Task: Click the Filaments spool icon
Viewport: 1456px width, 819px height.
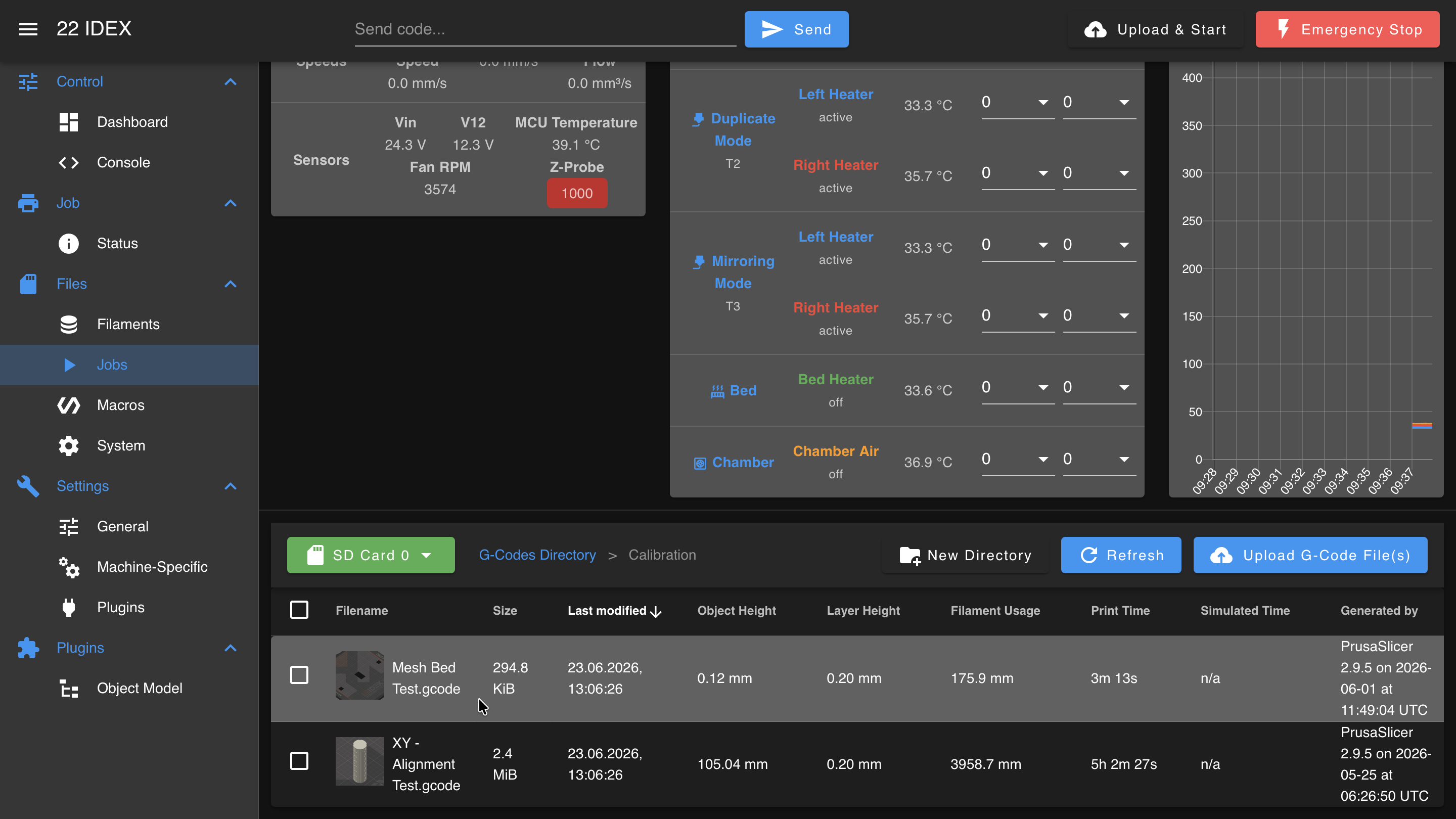Action: (x=68, y=325)
